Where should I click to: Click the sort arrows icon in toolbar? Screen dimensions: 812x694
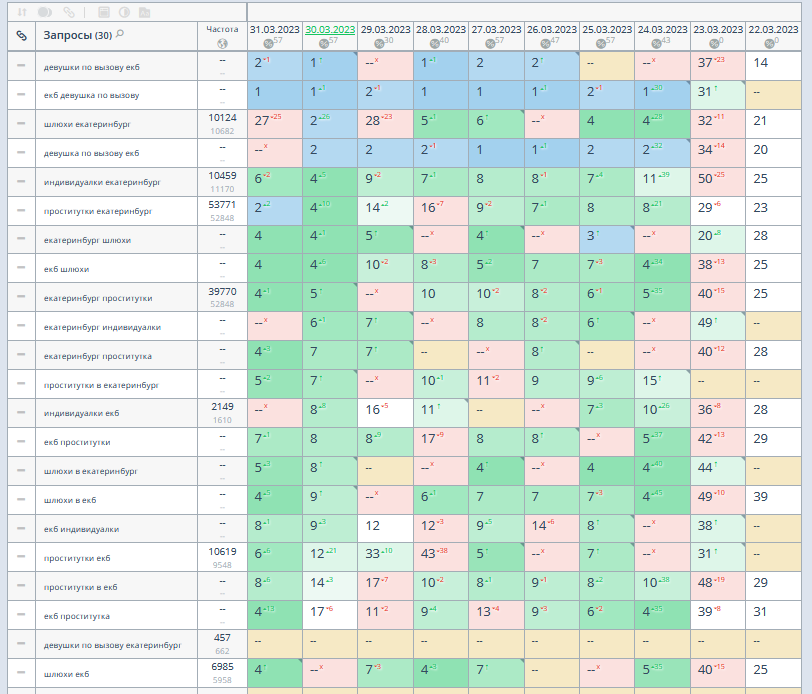[x=22, y=13]
